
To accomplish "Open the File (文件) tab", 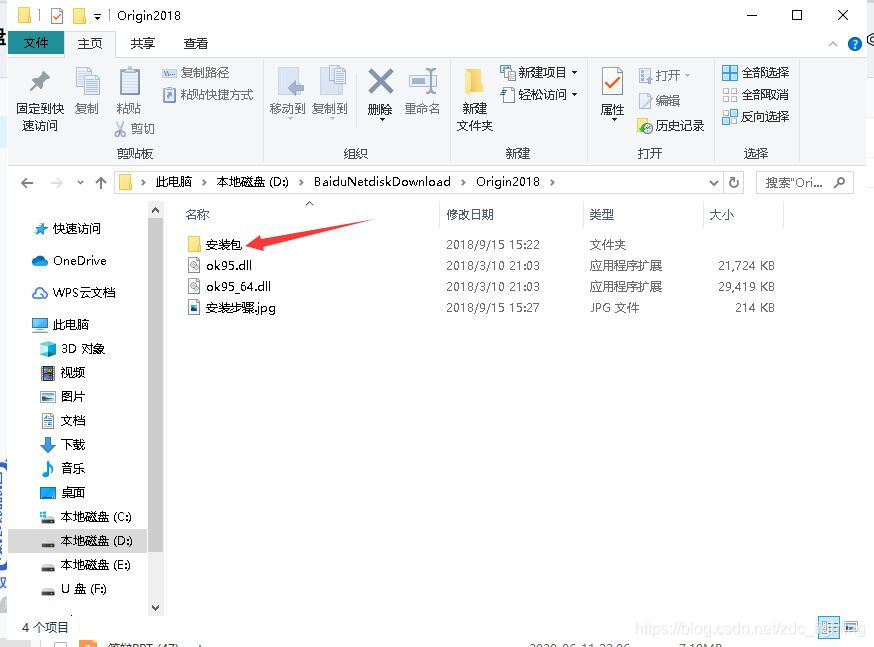I will 36,43.
